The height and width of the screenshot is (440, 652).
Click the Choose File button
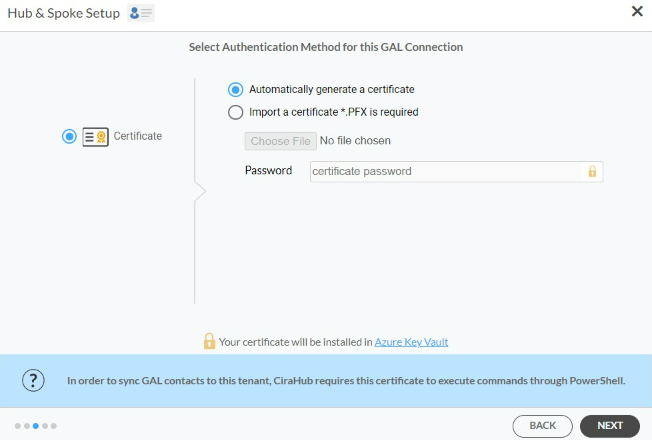coord(280,141)
